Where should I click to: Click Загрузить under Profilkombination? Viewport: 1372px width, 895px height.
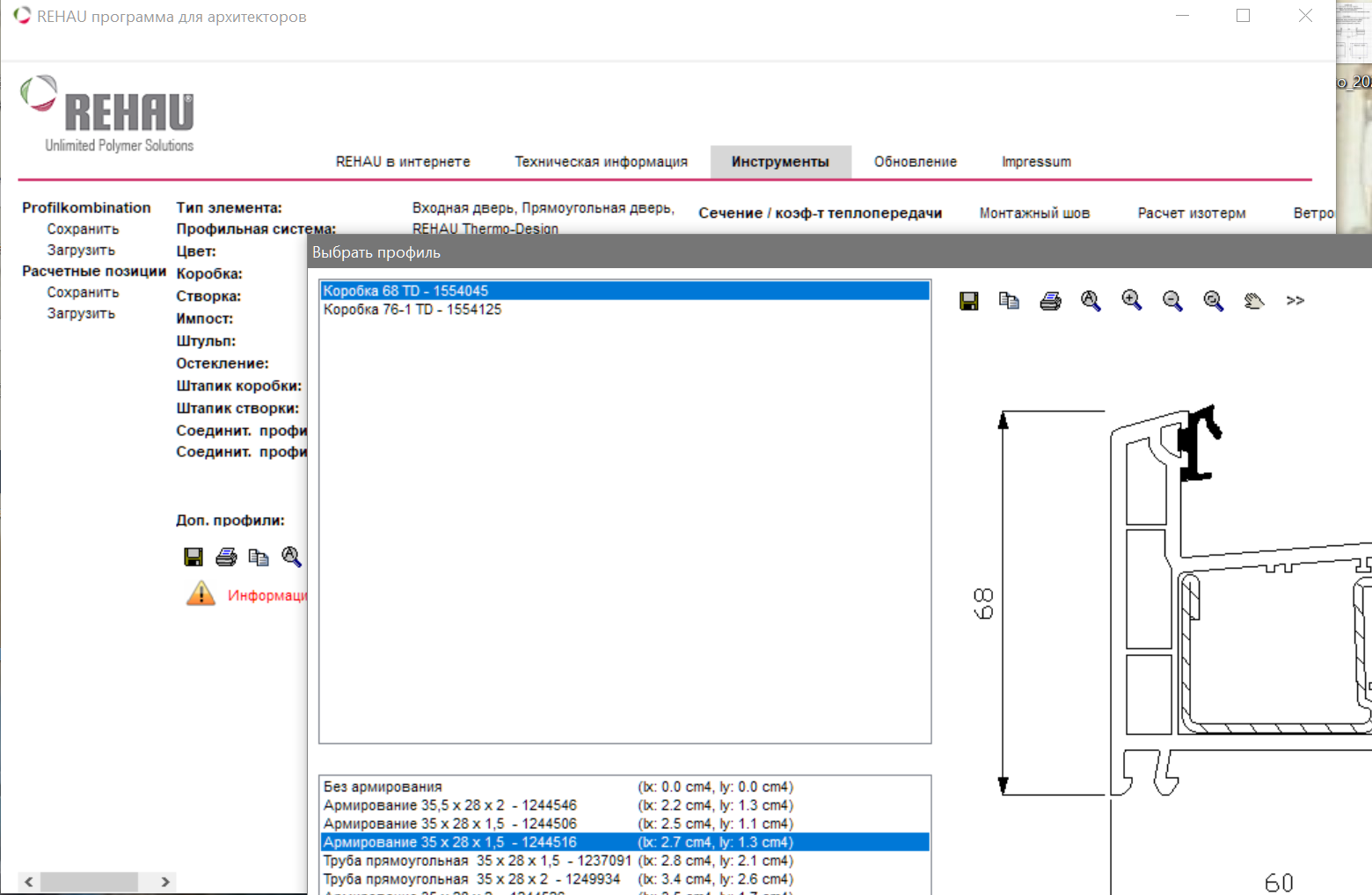pyautogui.click(x=81, y=250)
